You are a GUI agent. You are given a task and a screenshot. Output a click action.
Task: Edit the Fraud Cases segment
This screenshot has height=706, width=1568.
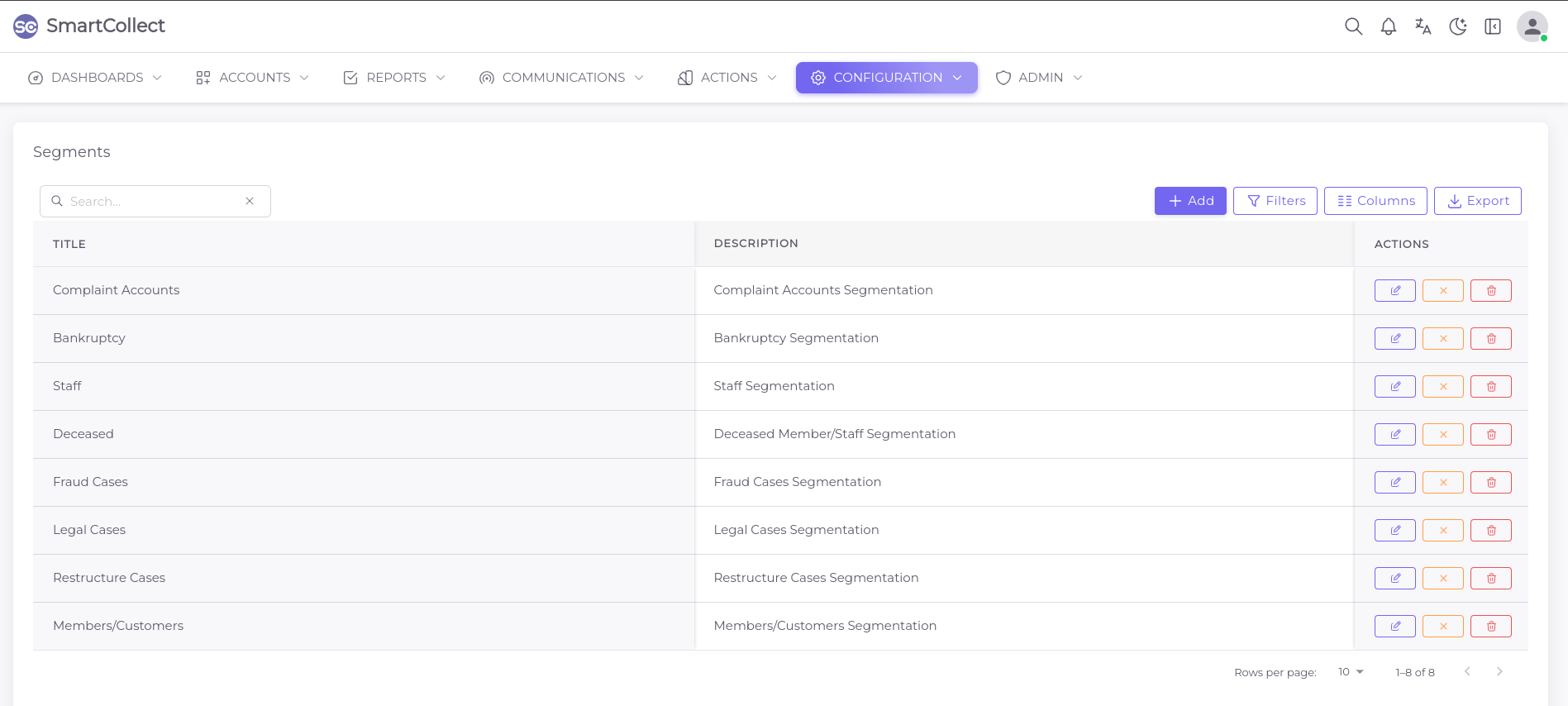point(1394,483)
